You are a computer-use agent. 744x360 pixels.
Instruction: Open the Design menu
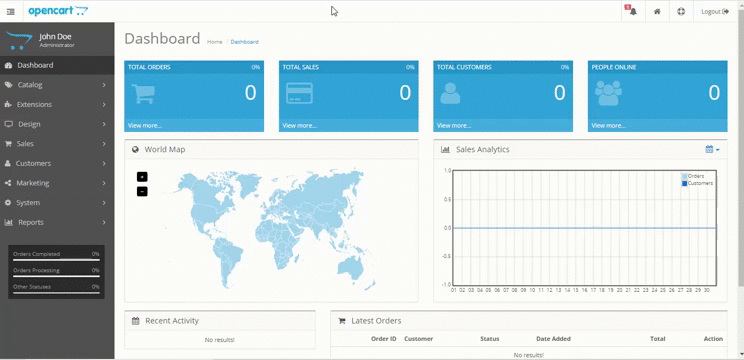coord(57,124)
